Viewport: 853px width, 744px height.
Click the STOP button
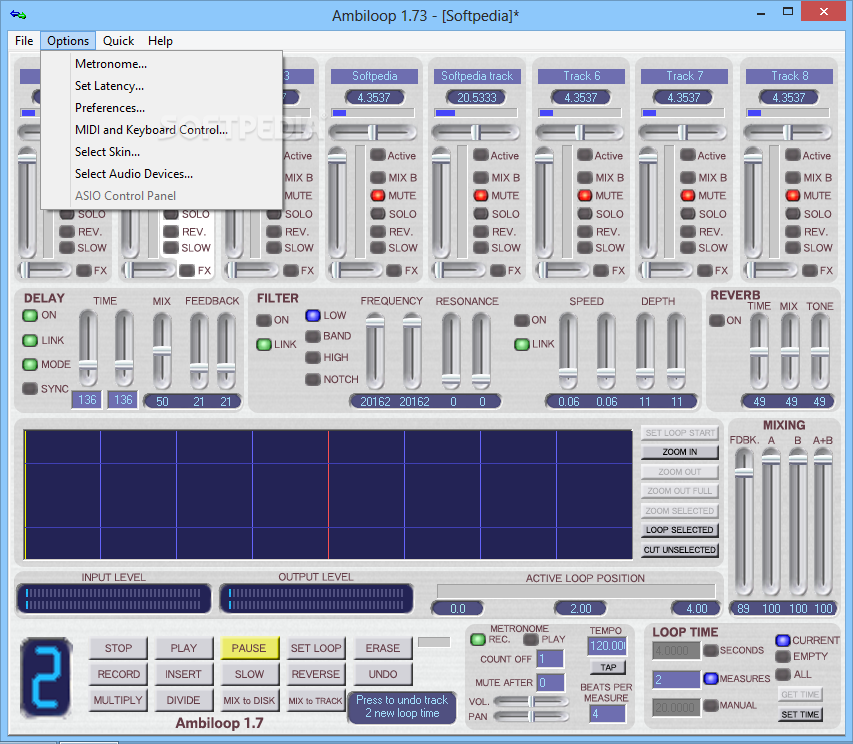point(118,648)
